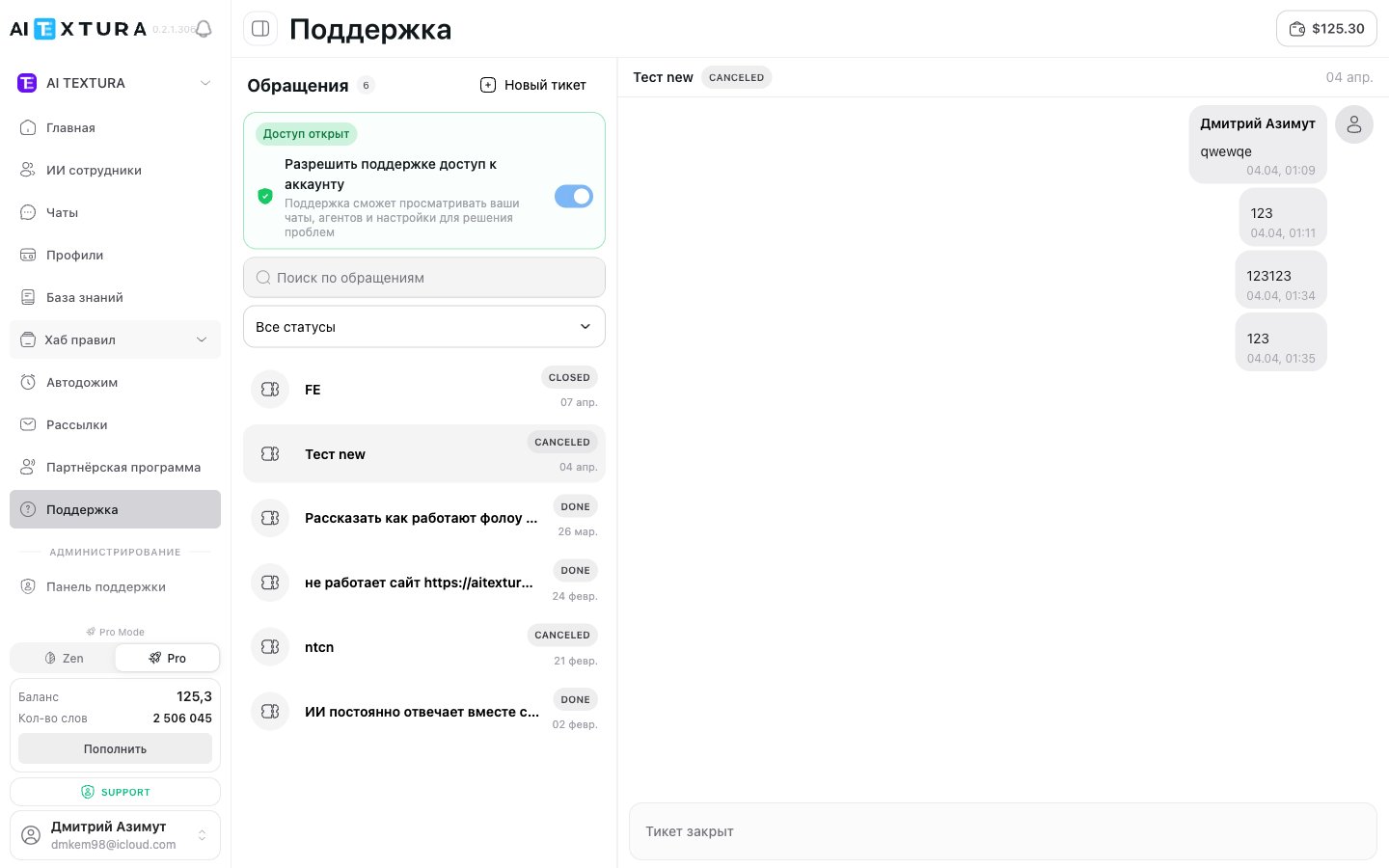
Task: Click the Доступ открыт badge
Action: [x=306, y=134]
